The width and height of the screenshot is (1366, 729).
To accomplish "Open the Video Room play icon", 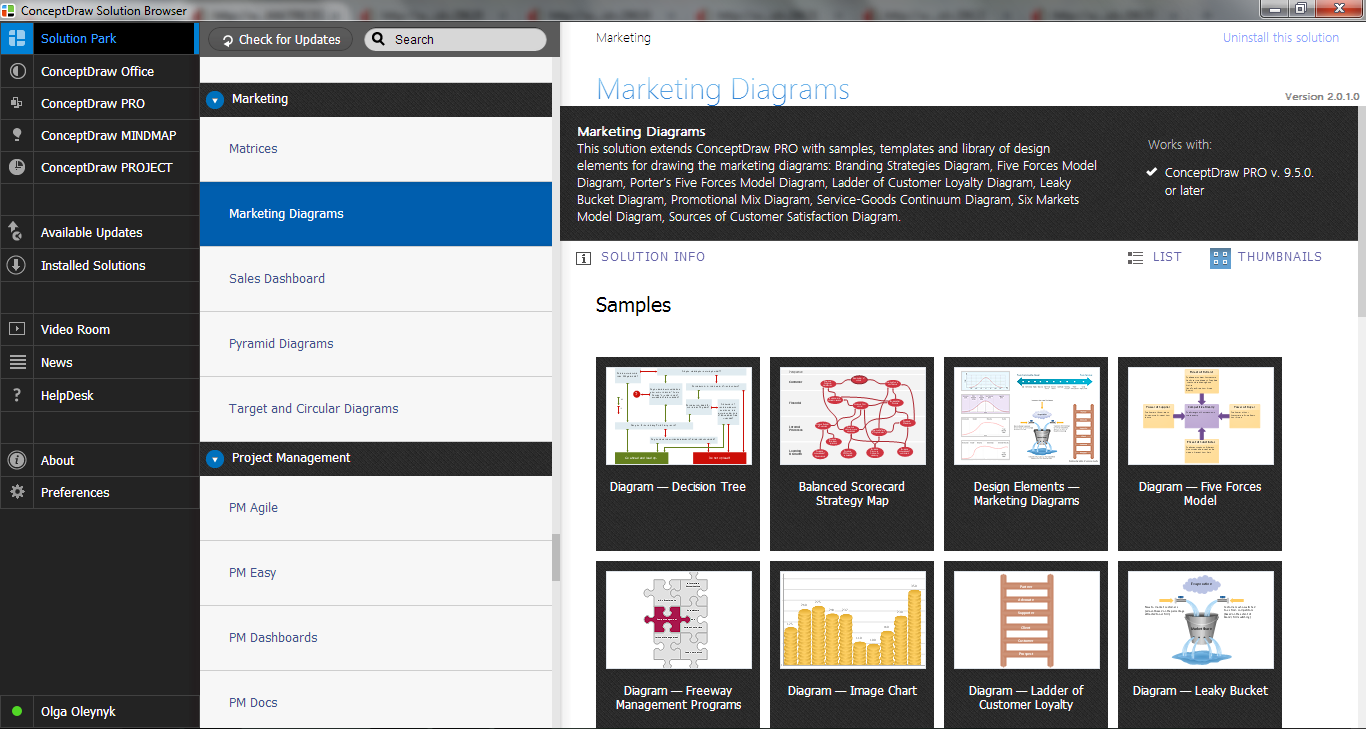I will pos(16,329).
